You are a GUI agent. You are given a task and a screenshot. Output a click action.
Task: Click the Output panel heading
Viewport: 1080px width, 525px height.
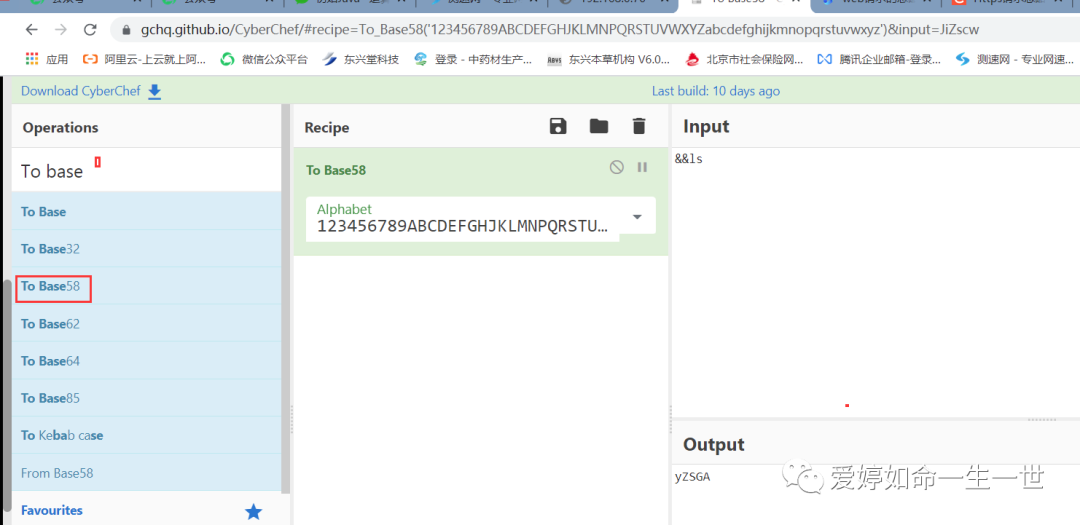714,444
